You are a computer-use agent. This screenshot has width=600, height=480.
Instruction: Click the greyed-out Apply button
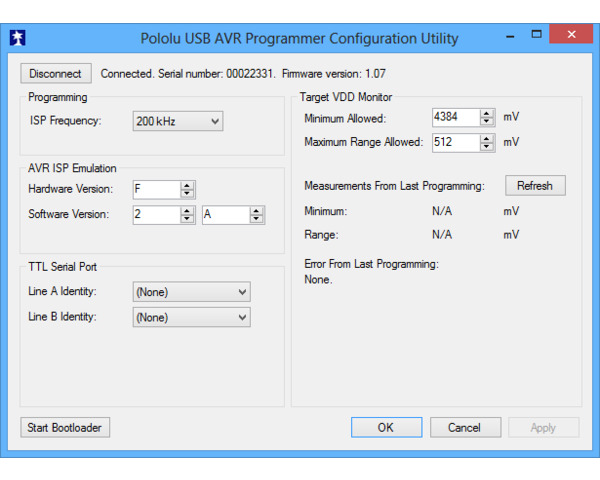point(544,427)
